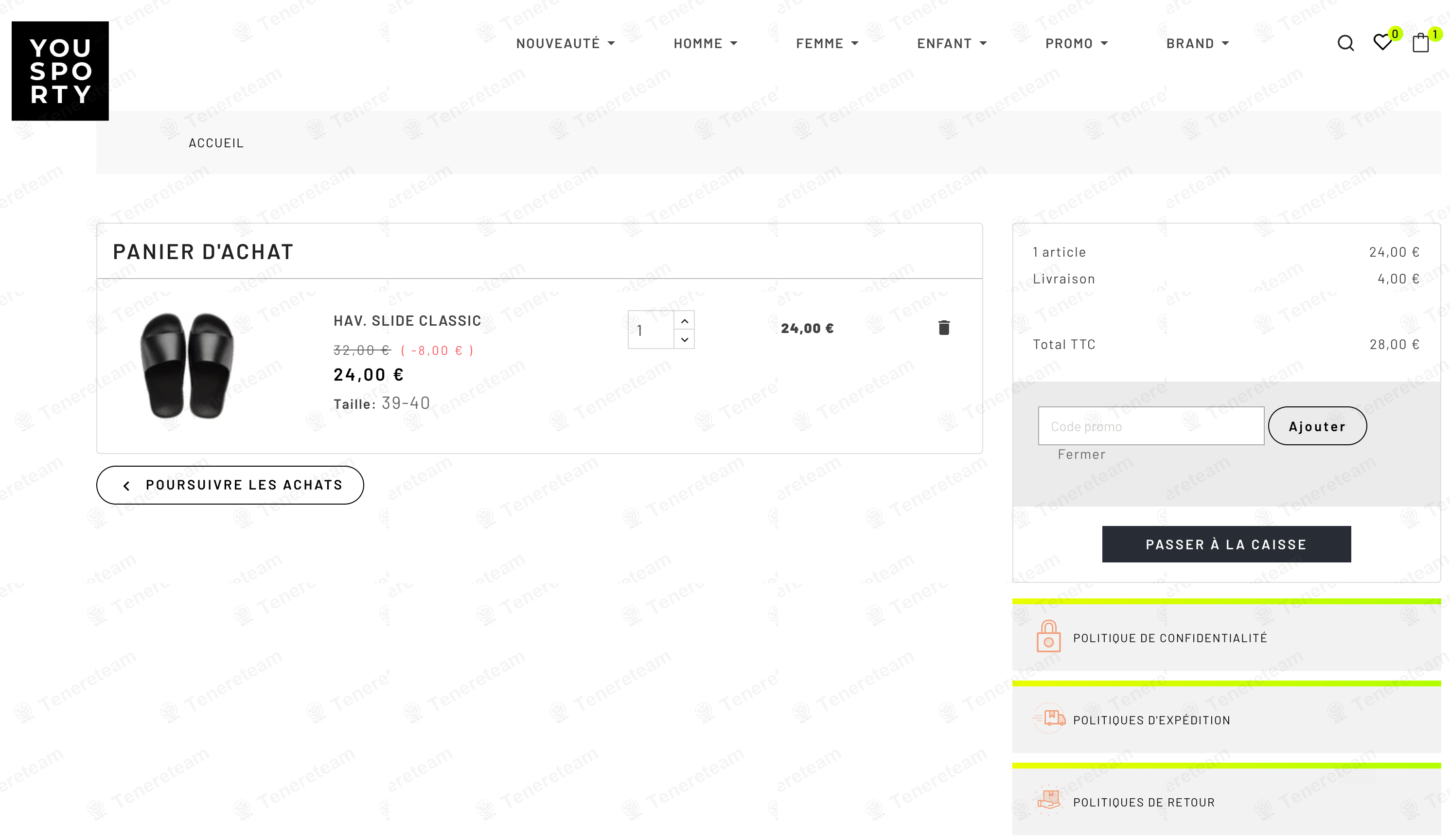The height and width of the screenshot is (840, 1450).
Task: Open Politiques de retour
Action: click(1144, 803)
